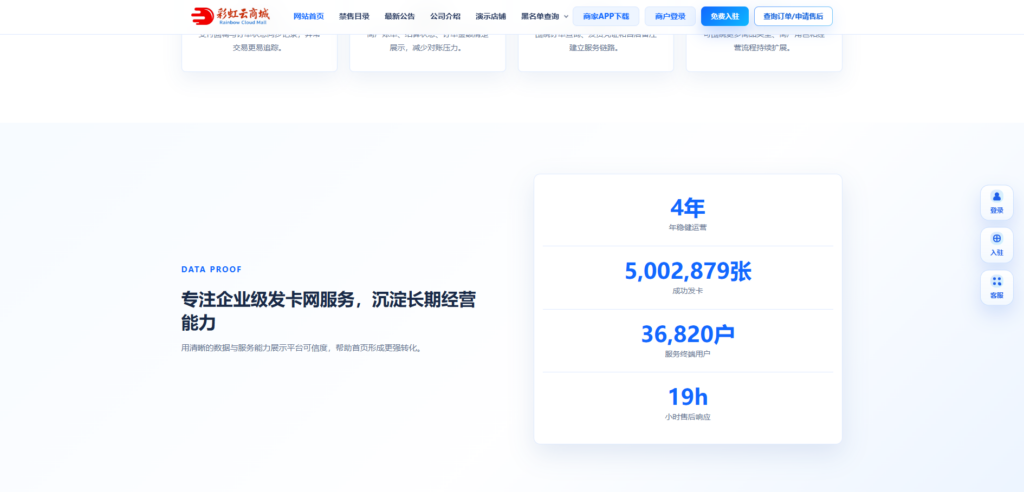This screenshot has width=1024, height=492.
Task: Click the 用清晰的数据 description paragraph
Action: click(x=302, y=348)
